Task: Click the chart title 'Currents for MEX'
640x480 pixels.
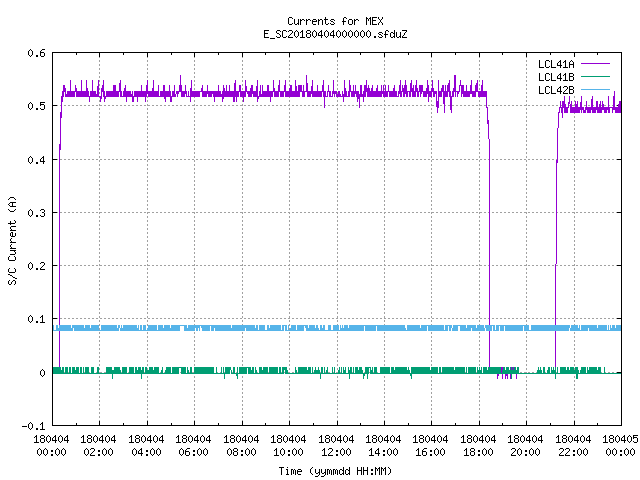Action: (335, 21)
